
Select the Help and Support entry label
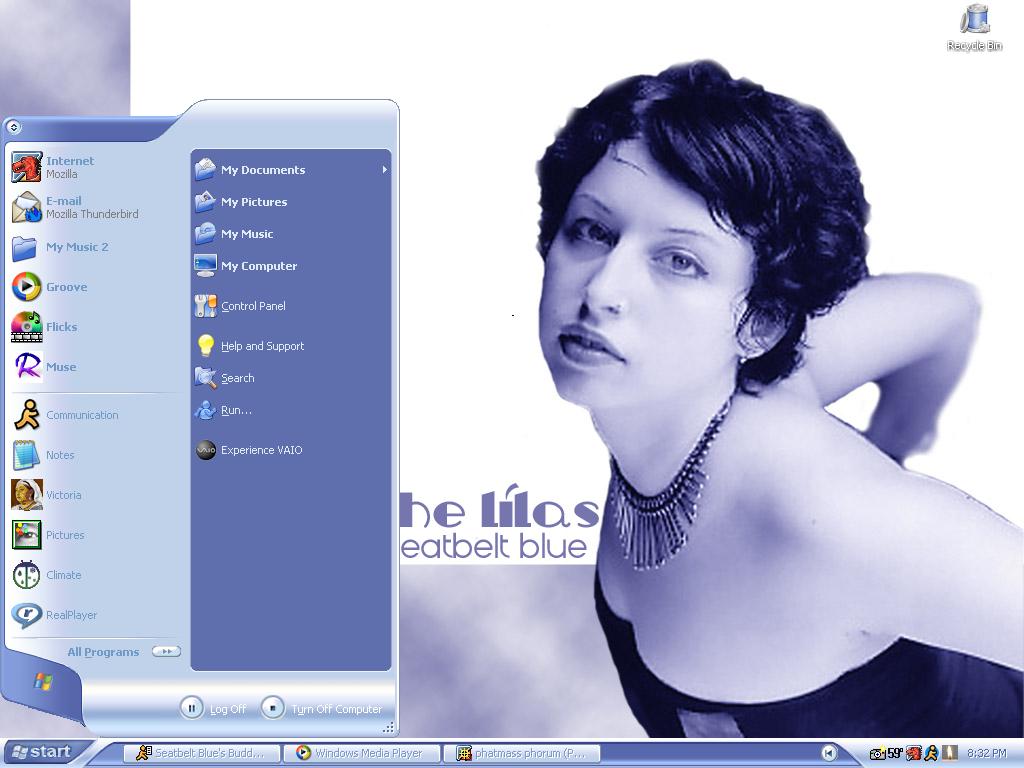click(x=263, y=345)
